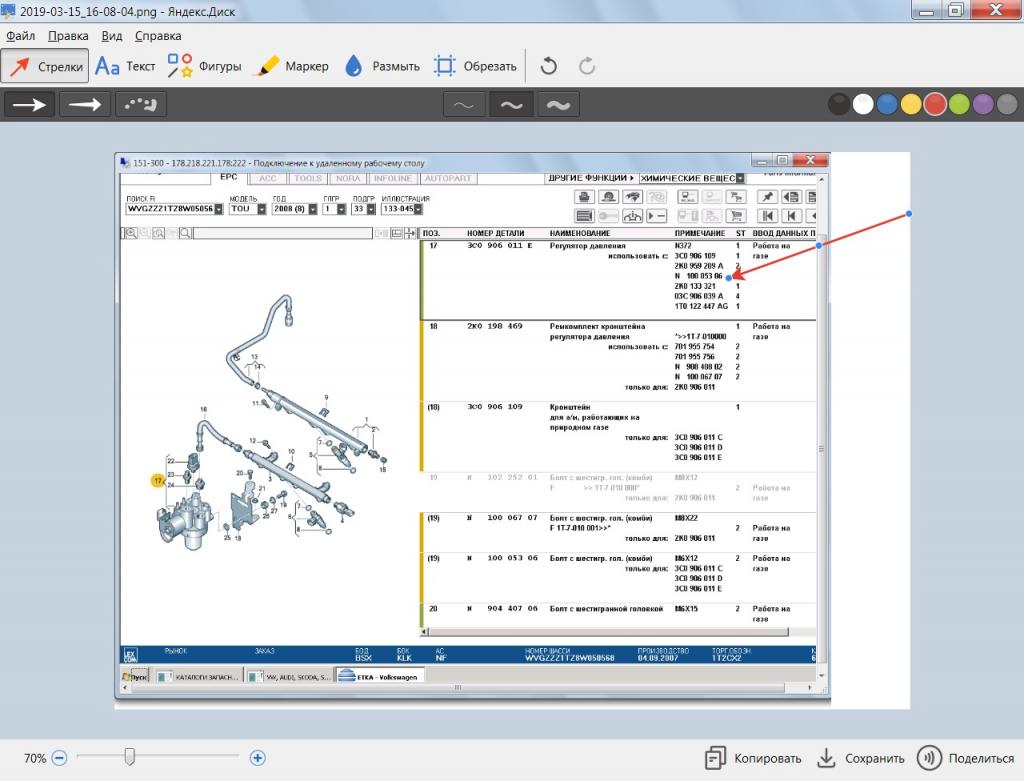Pick the gray color swatch
Screen dimensions: 1024x781
click(1007, 104)
